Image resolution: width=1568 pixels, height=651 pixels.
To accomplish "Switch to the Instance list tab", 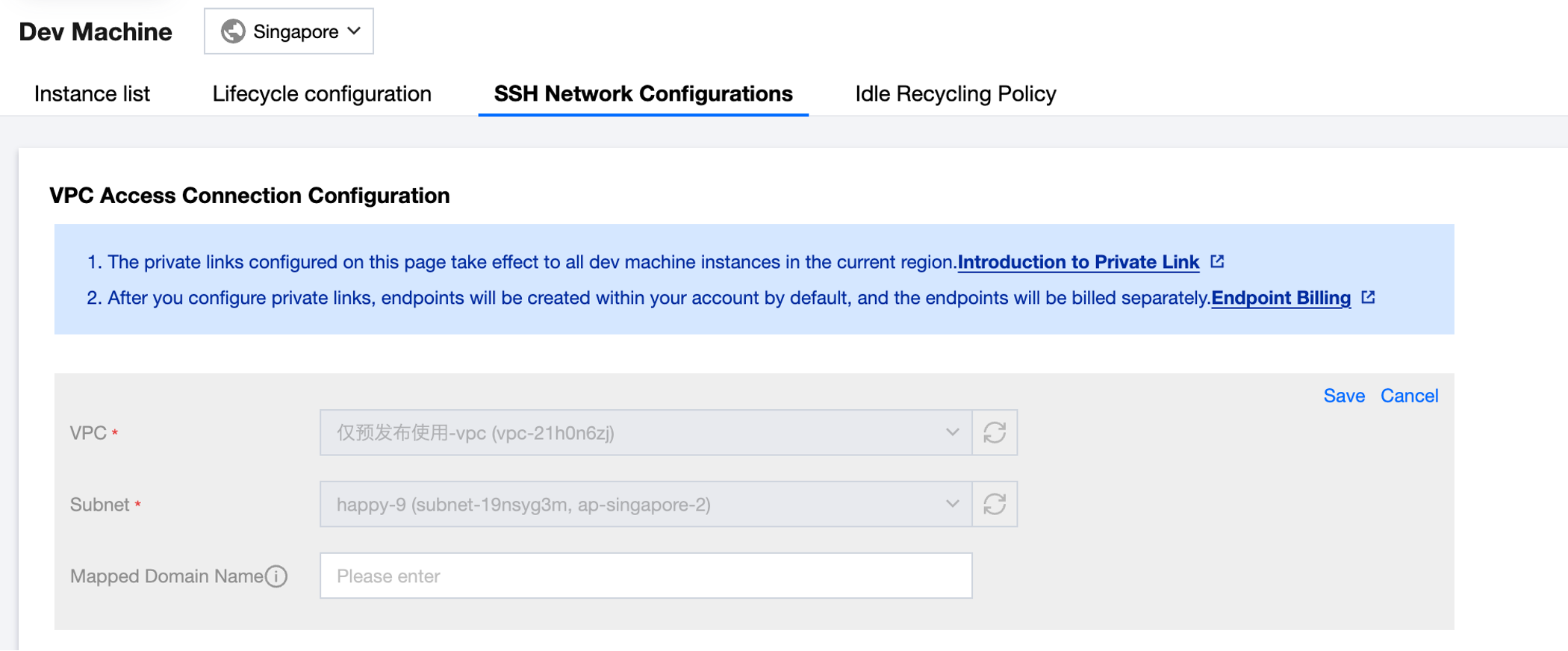I will [92, 94].
